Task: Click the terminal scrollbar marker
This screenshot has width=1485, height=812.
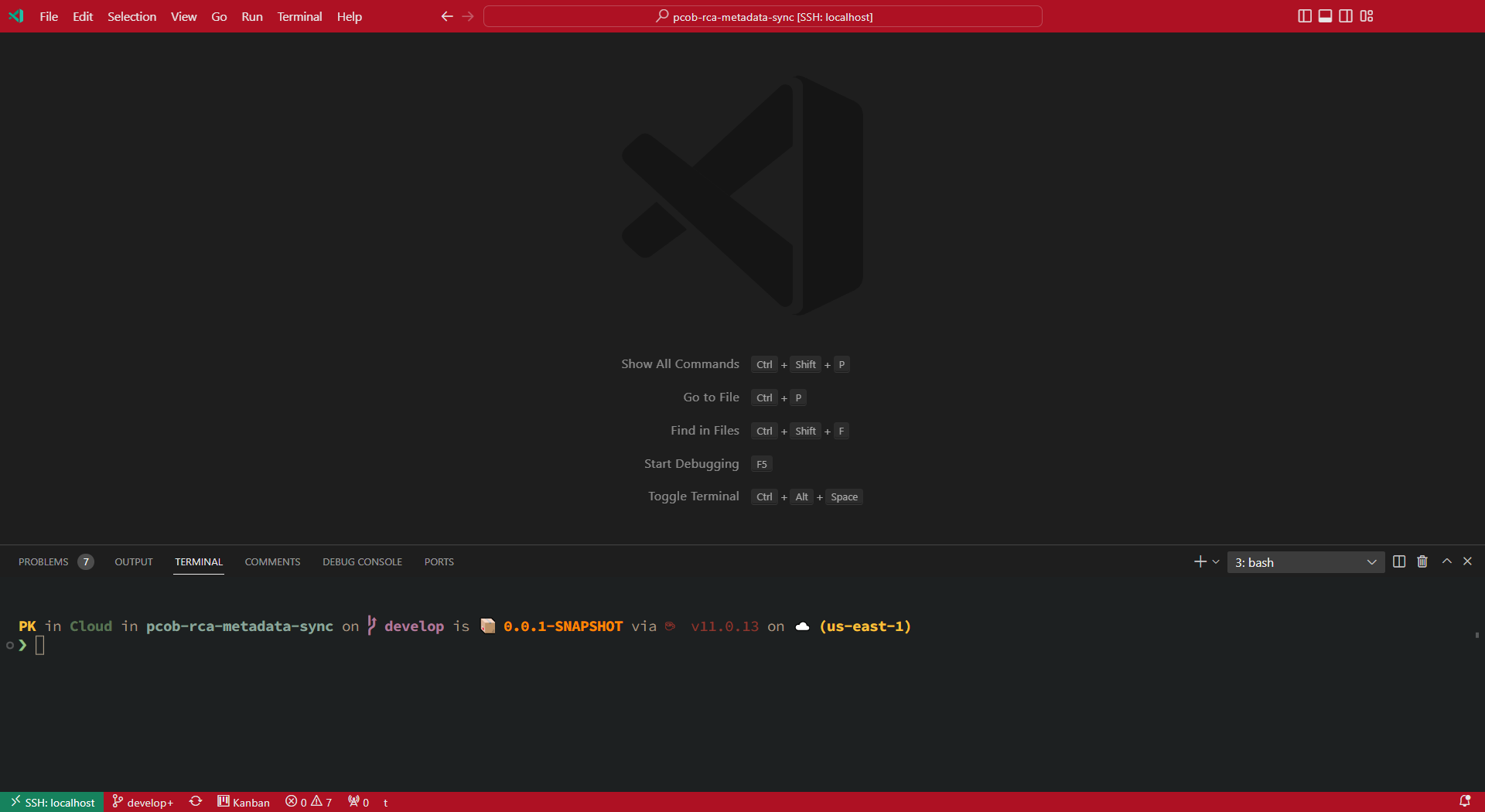Action: (x=1476, y=635)
